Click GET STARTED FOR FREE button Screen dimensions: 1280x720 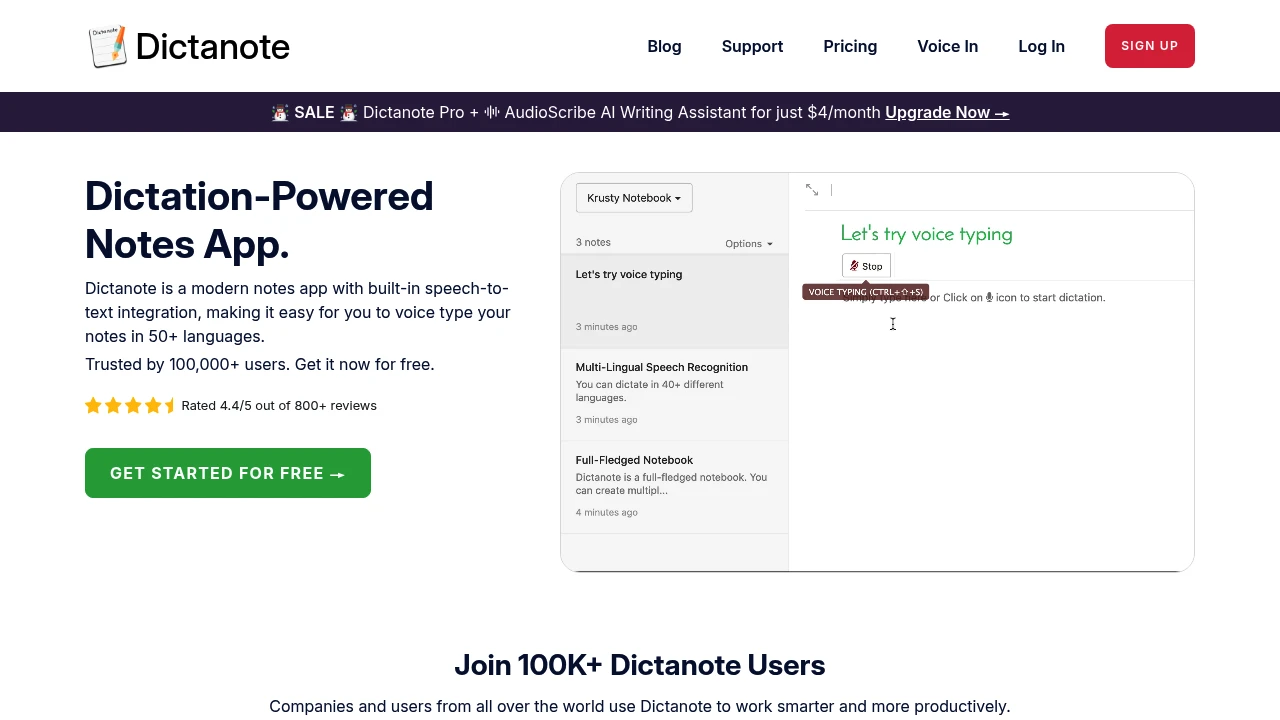coord(228,473)
